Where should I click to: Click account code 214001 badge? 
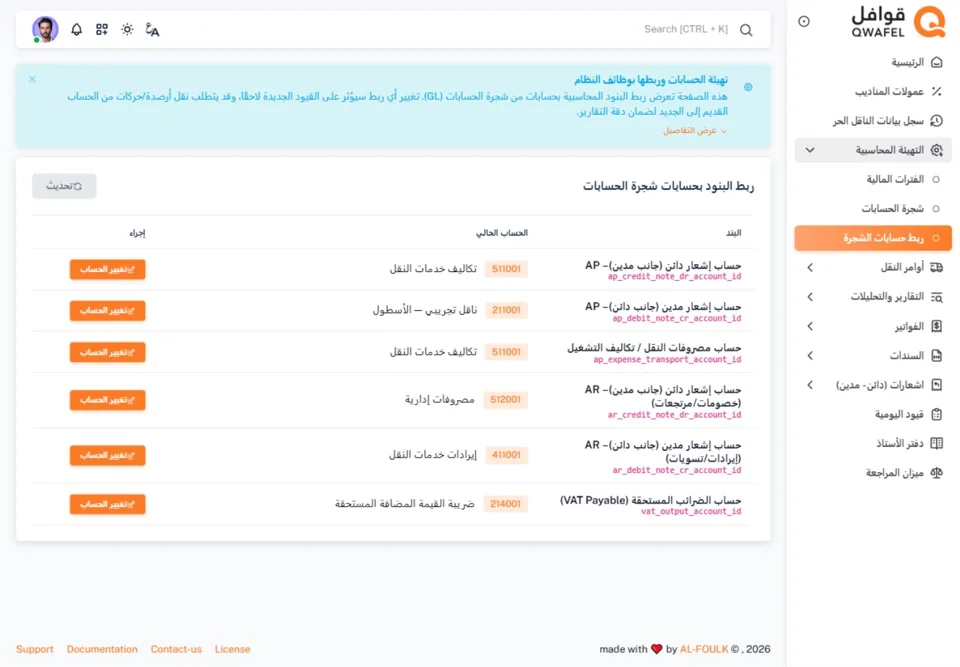506,503
